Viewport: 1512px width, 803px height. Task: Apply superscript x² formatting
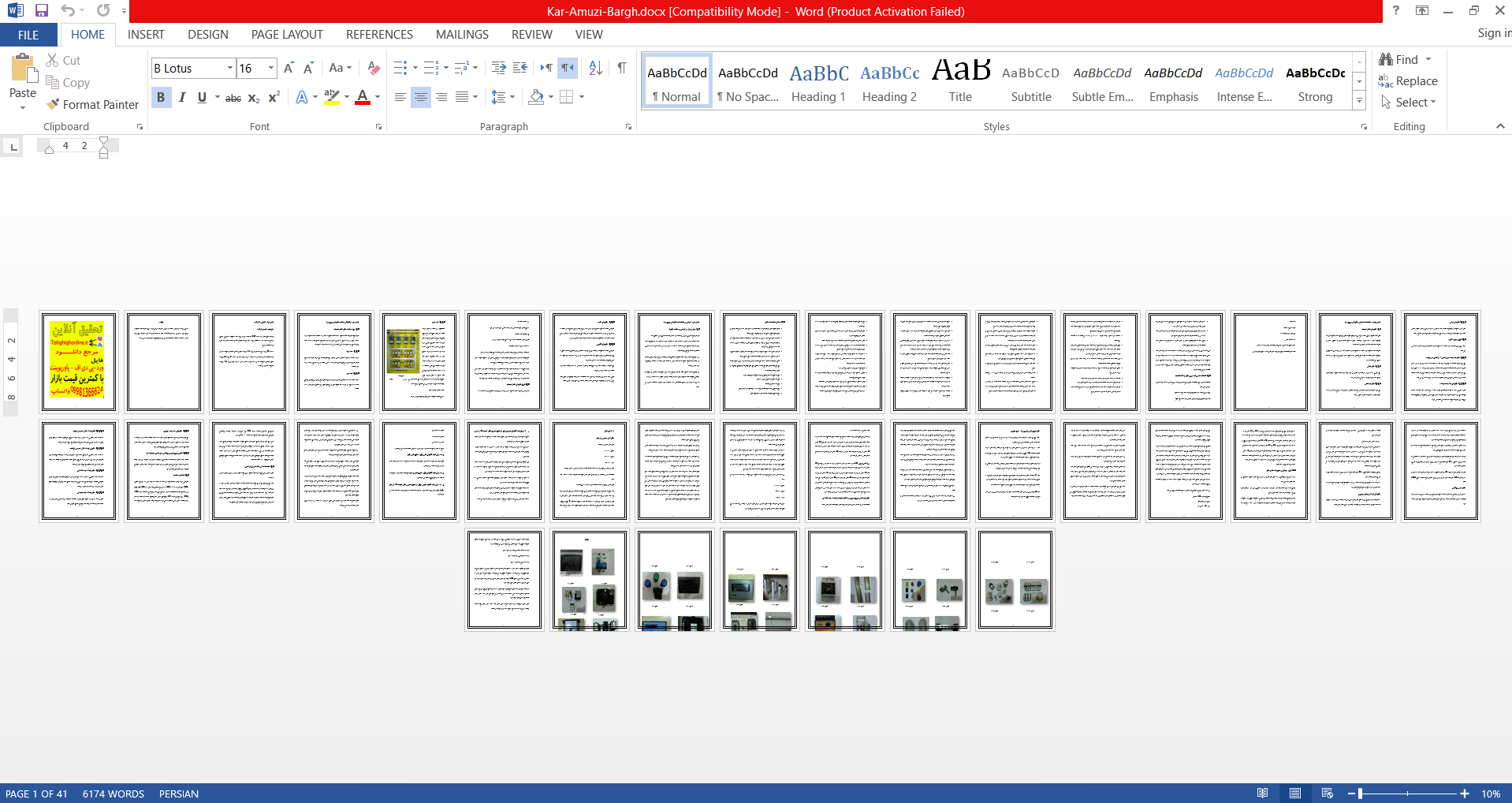(274, 97)
